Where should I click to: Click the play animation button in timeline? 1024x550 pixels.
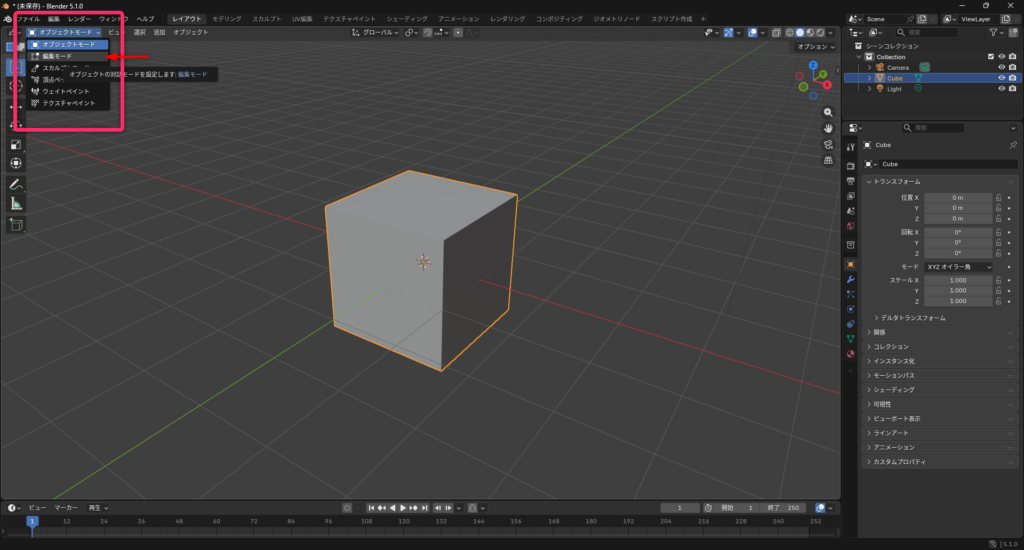(403, 508)
